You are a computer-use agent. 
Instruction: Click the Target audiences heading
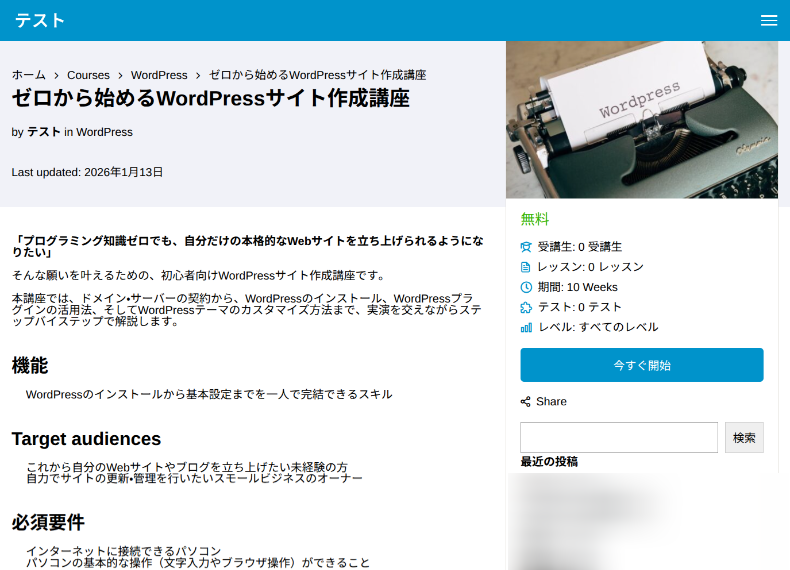click(x=86, y=439)
